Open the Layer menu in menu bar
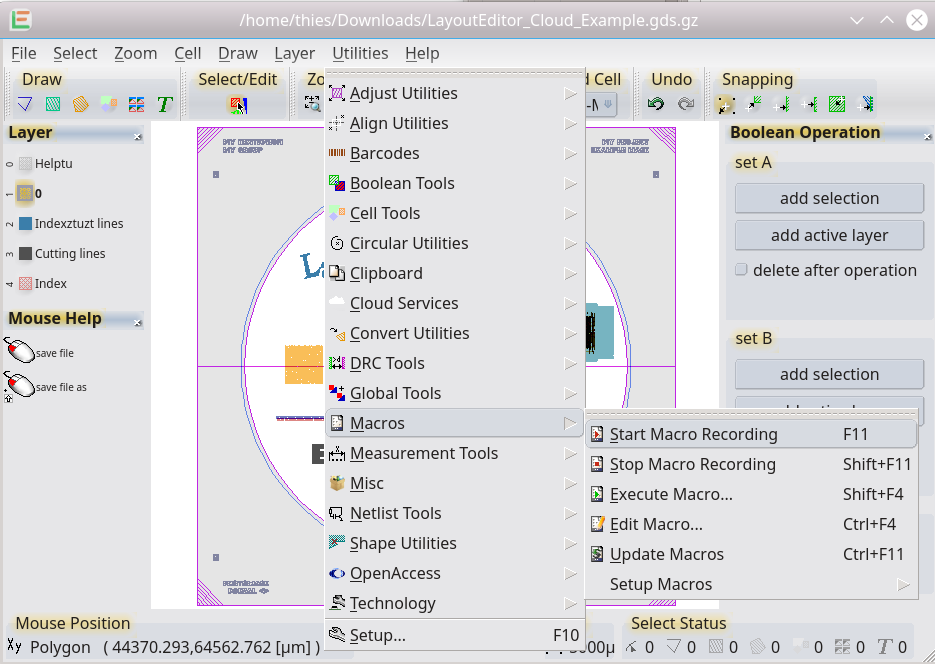Image resolution: width=935 pixels, height=664 pixels. coord(294,53)
